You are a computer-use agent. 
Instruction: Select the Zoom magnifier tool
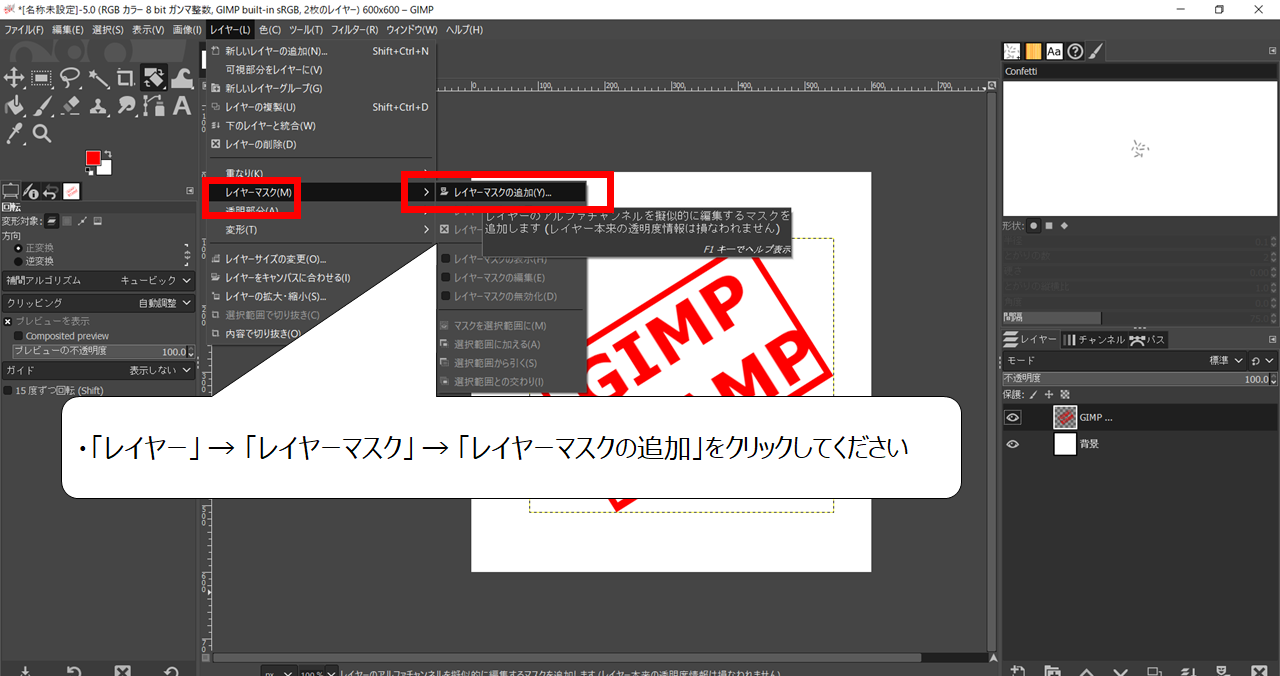click(42, 133)
